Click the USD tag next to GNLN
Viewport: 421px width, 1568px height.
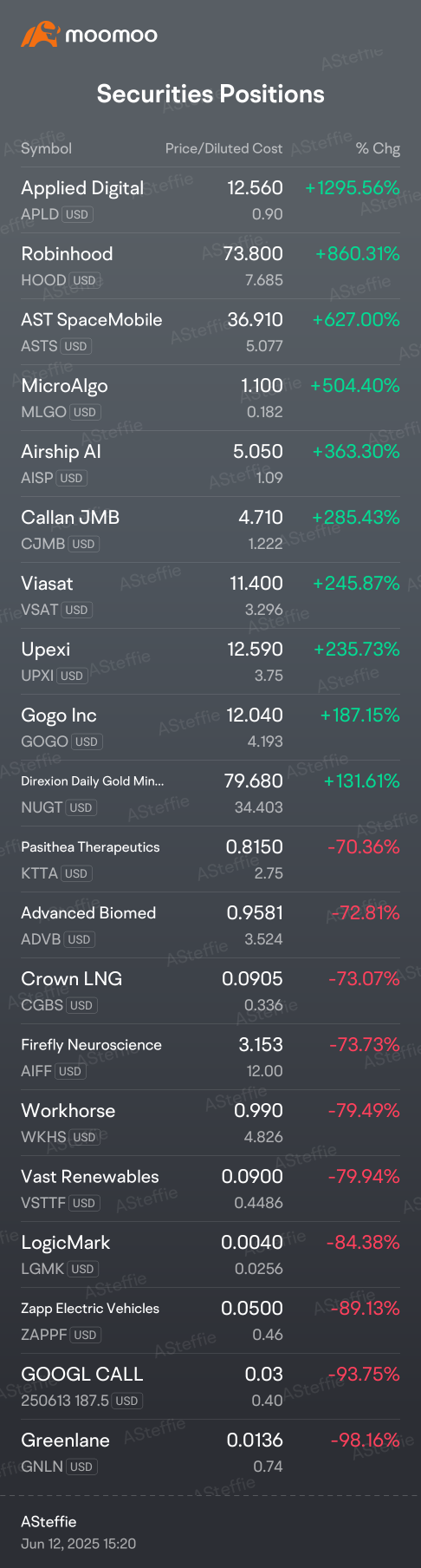[x=81, y=1467]
